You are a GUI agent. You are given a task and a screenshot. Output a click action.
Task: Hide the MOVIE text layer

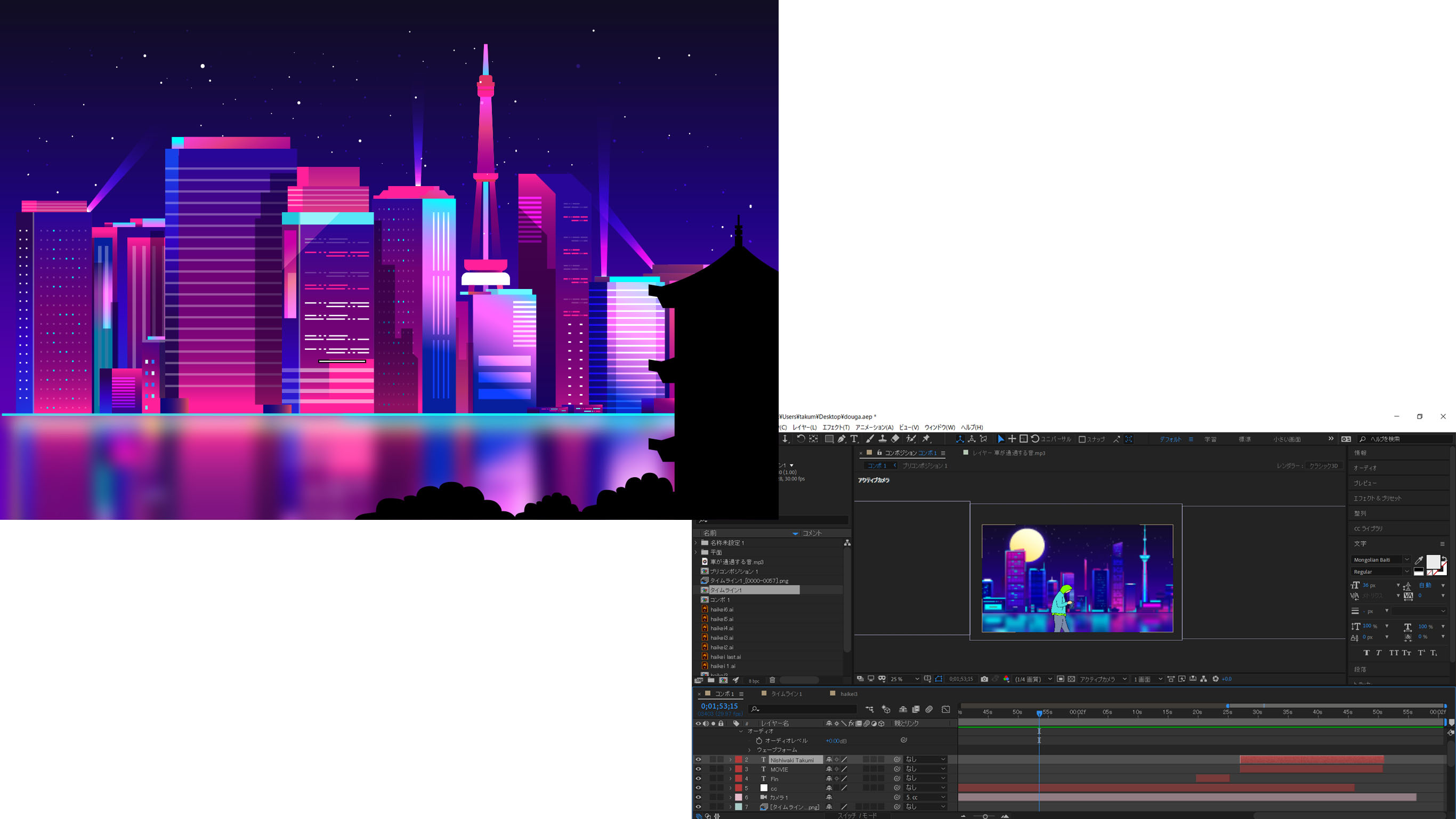[x=698, y=769]
